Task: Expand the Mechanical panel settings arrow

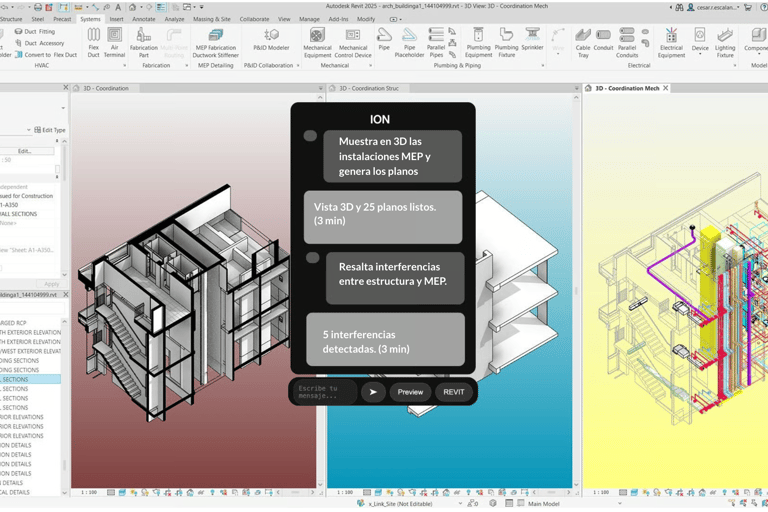Action: pyautogui.click(x=370, y=65)
